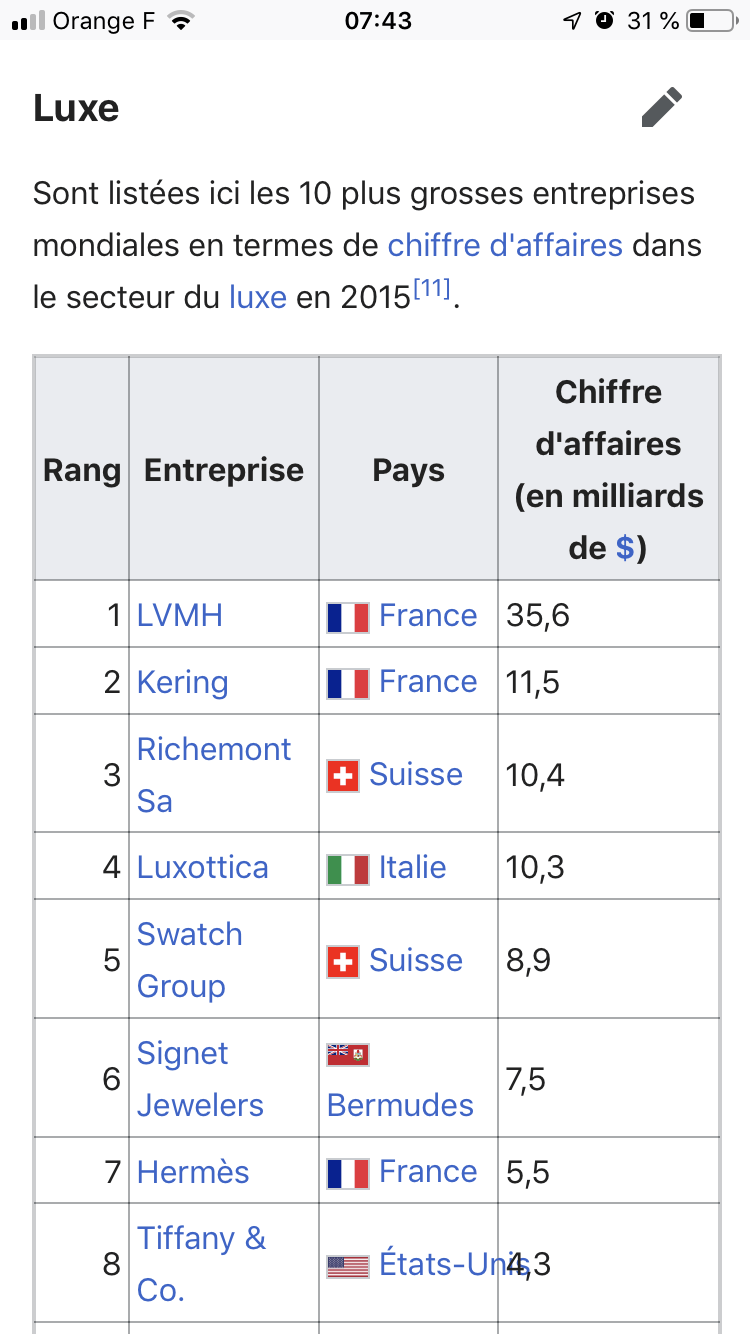This screenshot has width=750, height=1334.
Task: Open the chiffre d'affaires link
Action: pyautogui.click(x=505, y=245)
